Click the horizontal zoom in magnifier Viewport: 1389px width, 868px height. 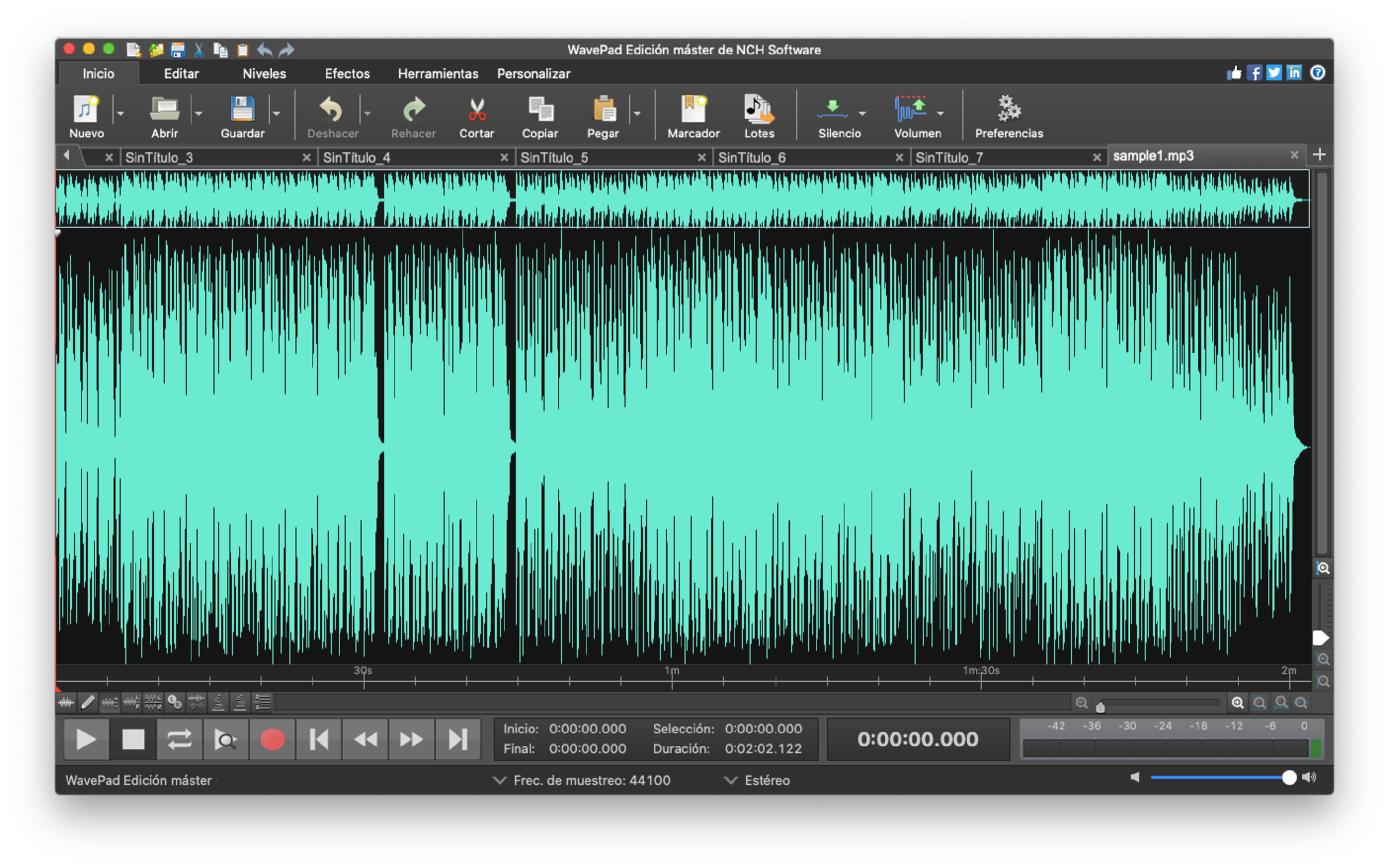[1238, 703]
